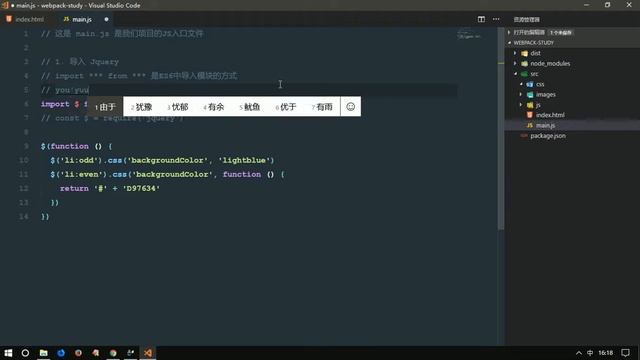Screen dimensions: 640x360
Task: Open the editor more actions ellipsis
Action: [496, 19]
